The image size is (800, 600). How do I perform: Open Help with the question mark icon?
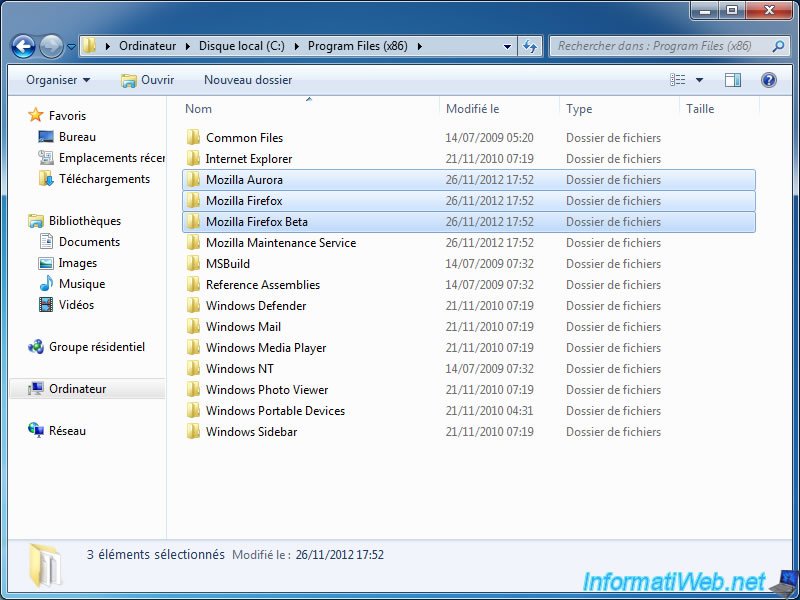tap(769, 80)
